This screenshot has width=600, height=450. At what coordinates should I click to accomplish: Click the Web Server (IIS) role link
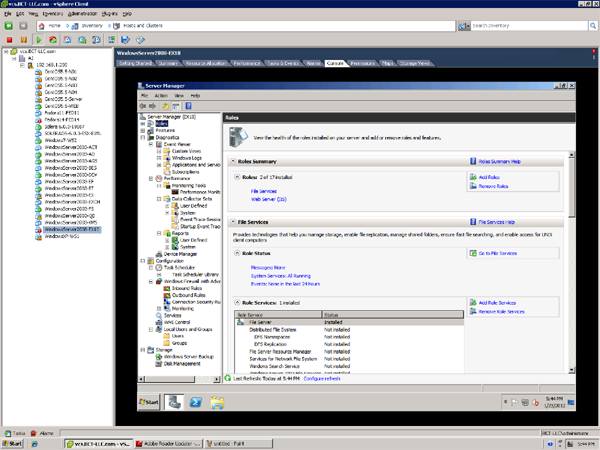click(269, 199)
